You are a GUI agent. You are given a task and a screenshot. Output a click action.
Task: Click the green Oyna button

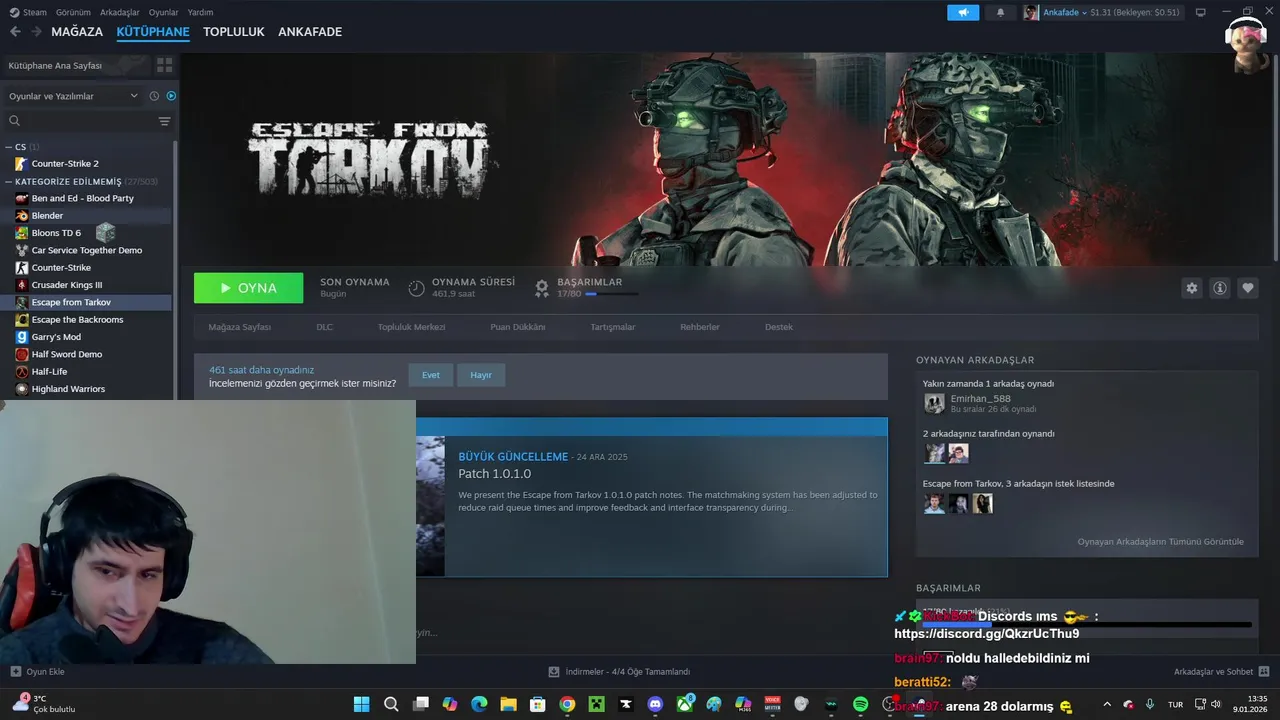(x=248, y=288)
